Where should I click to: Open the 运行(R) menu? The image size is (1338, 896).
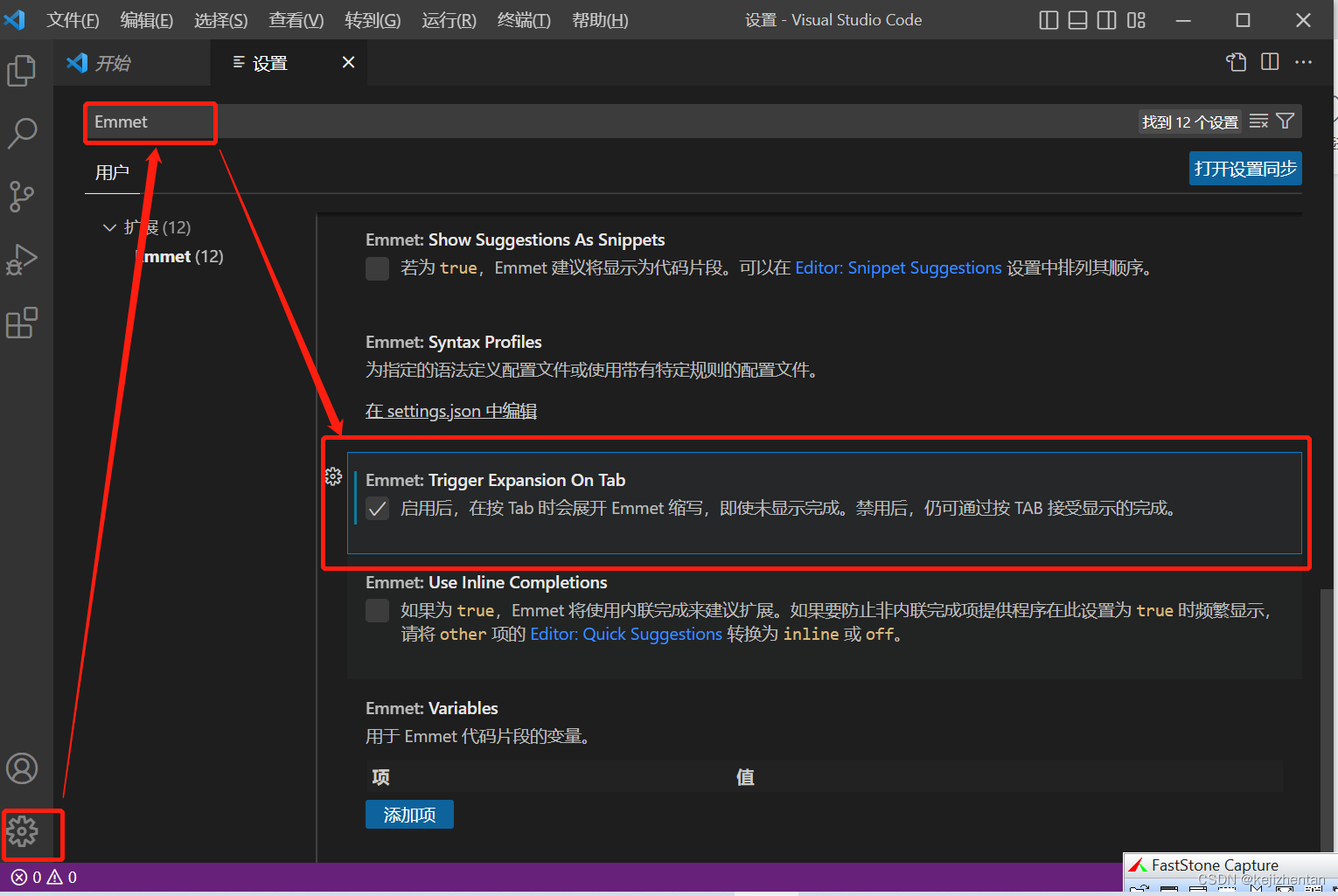(x=449, y=20)
